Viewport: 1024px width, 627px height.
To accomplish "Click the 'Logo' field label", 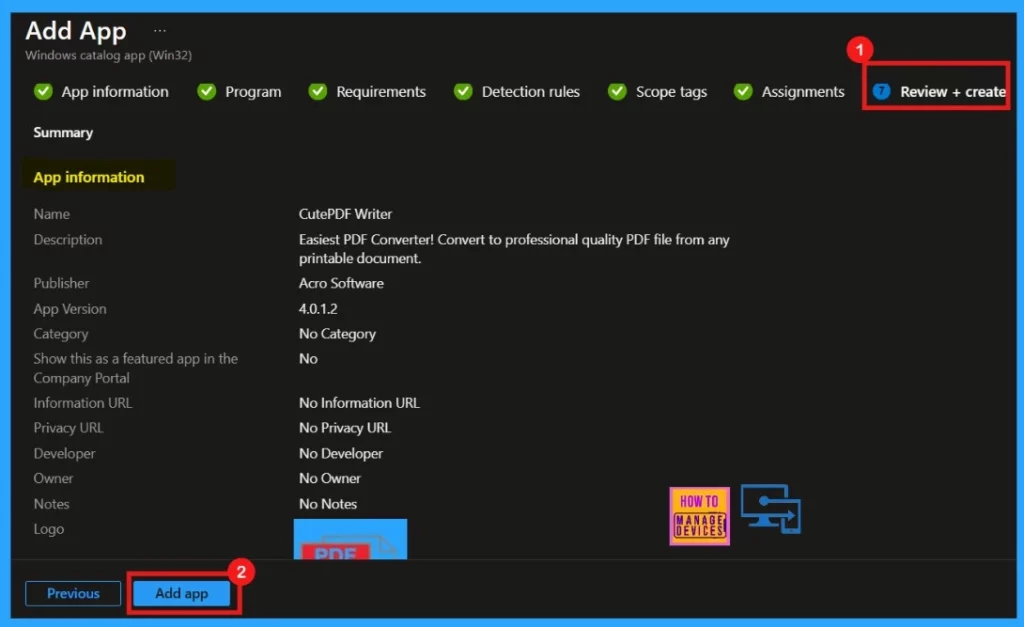I will (49, 529).
